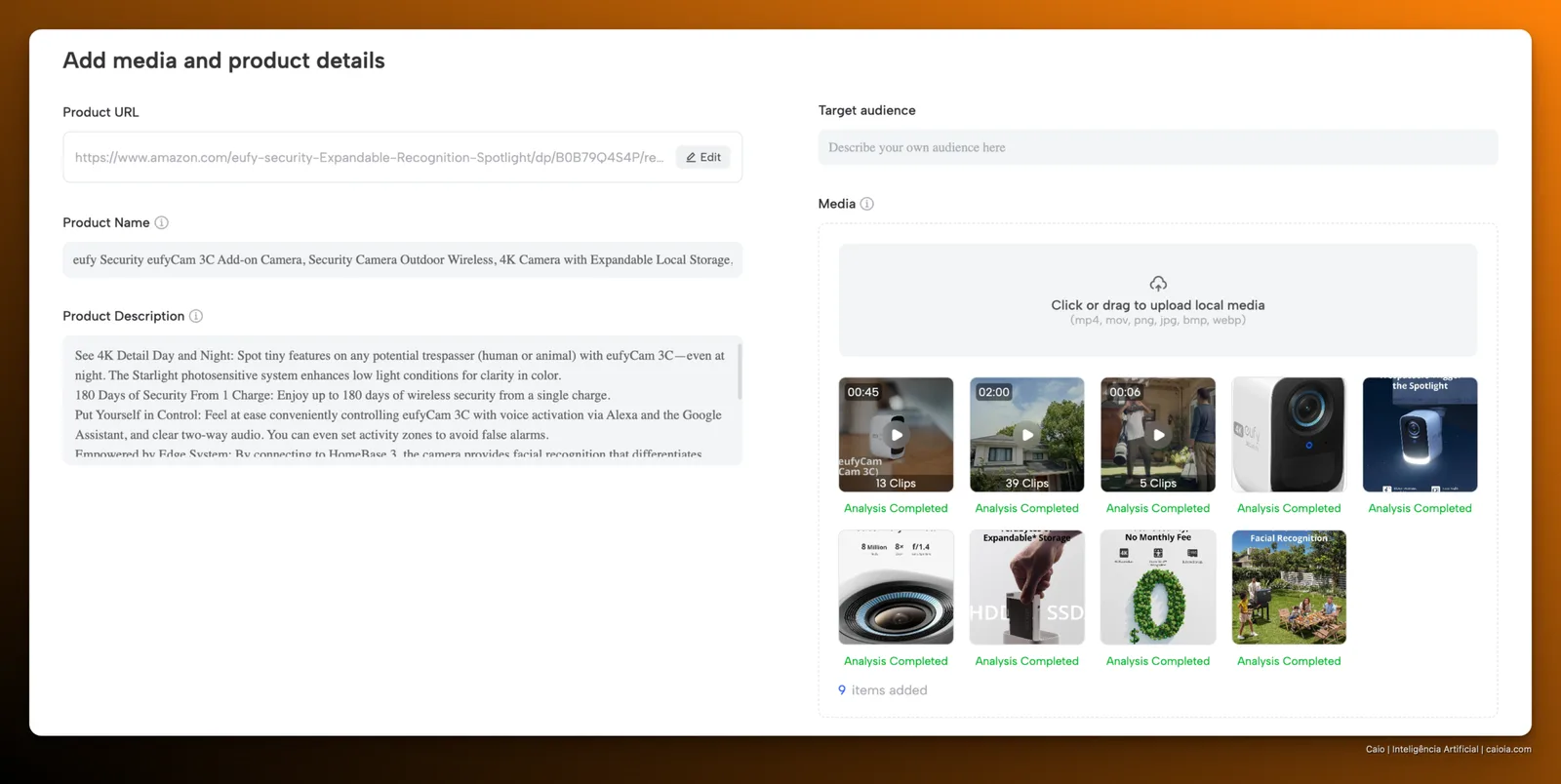The height and width of the screenshot is (784, 1561).
Task: Select the Expandable Storage HDD SSD thumbnail
Action: (1027, 587)
